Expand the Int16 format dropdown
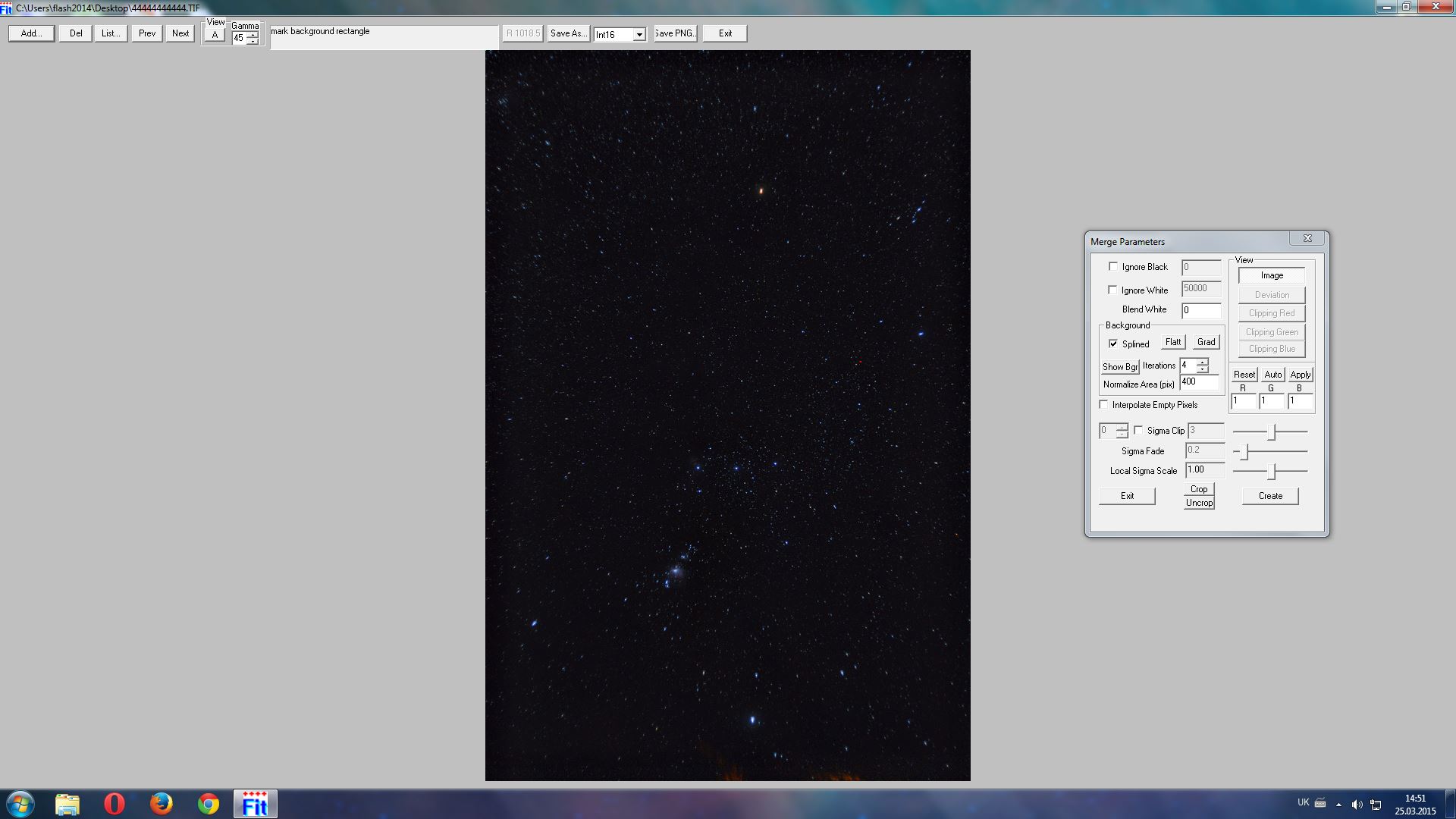 click(x=639, y=35)
